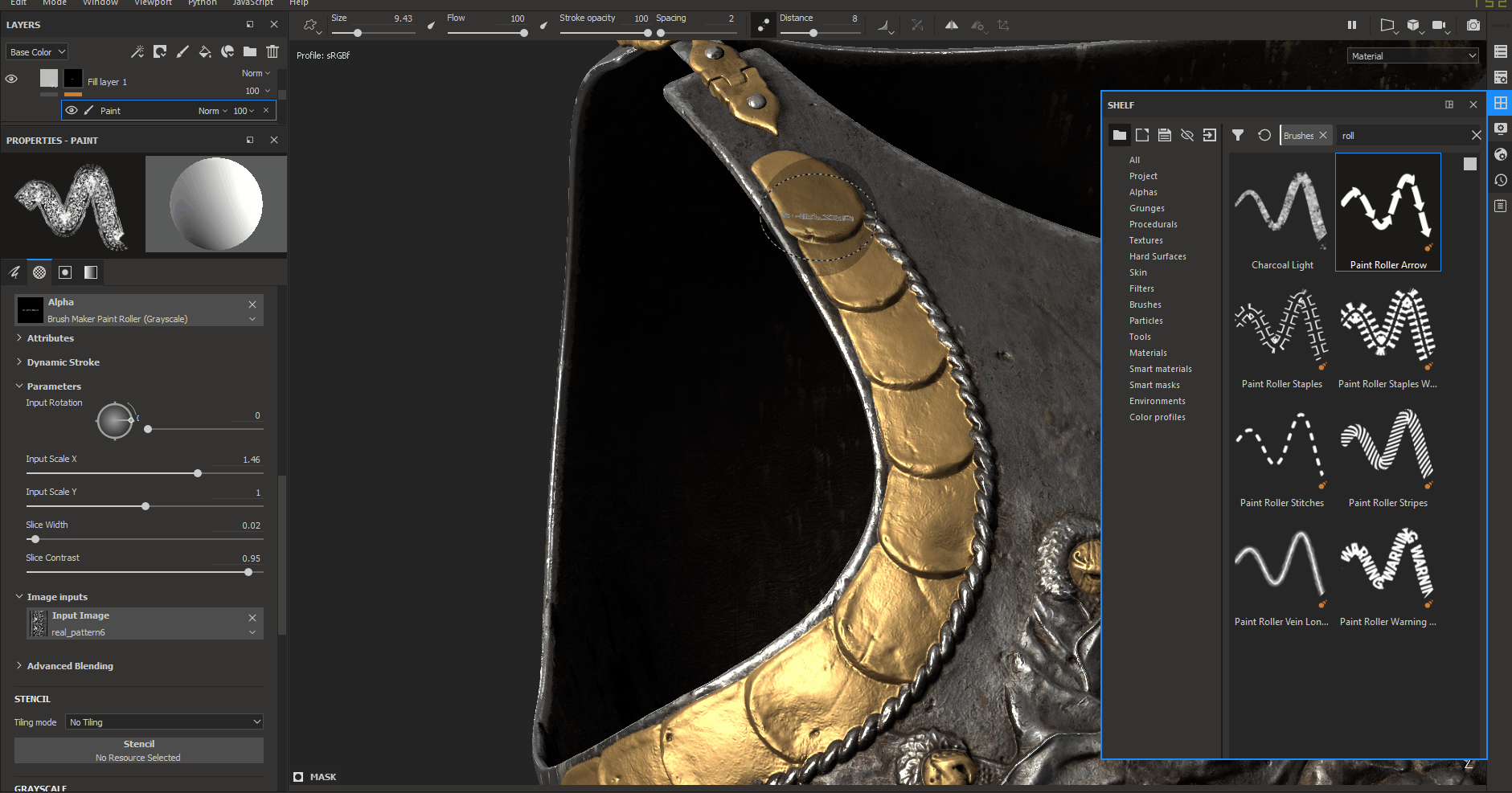This screenshot has height=793, width=1512.
Task: Switch to the Brush properties tab
Action: coord(14,272)
